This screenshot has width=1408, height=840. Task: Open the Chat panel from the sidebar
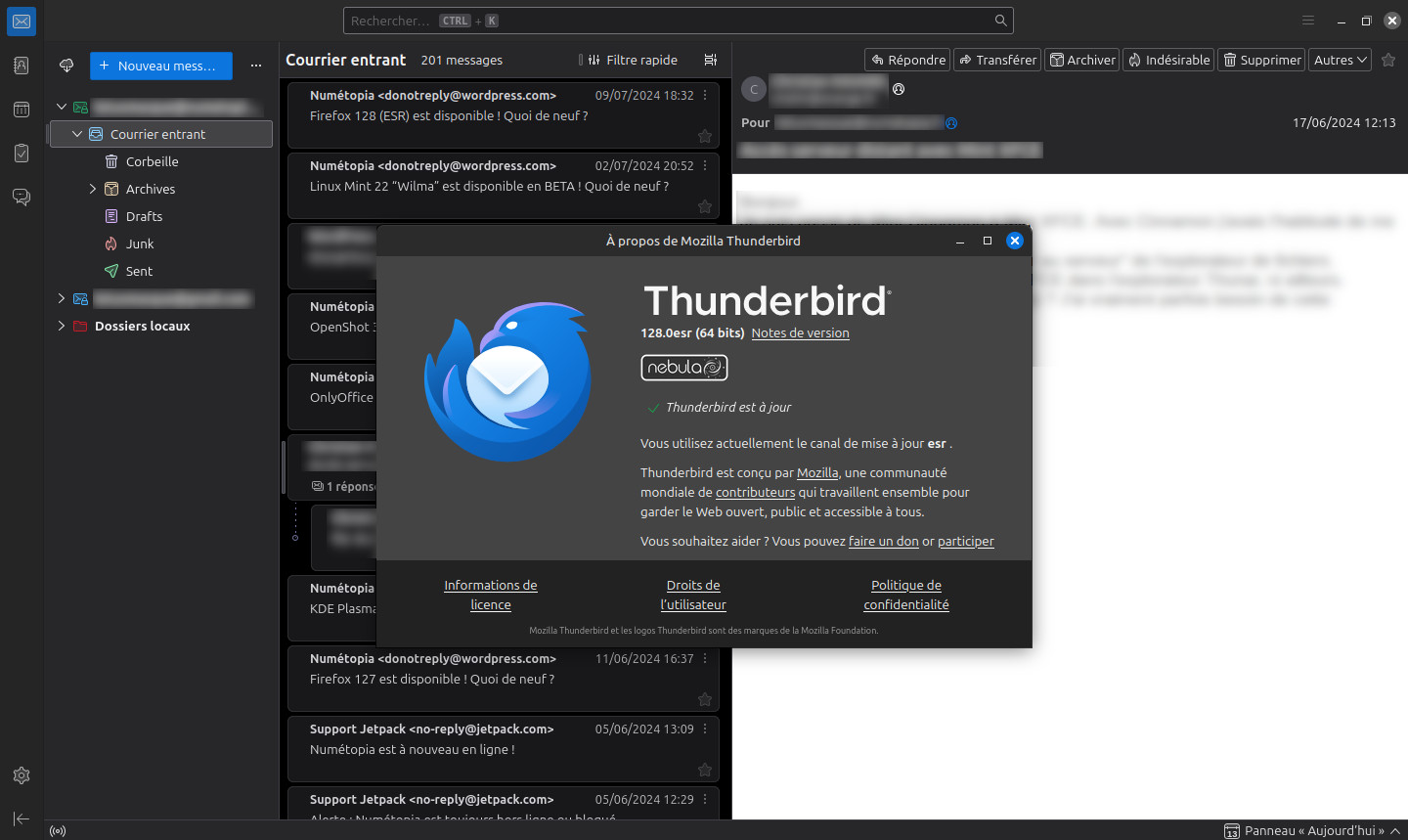pos(22,197)
